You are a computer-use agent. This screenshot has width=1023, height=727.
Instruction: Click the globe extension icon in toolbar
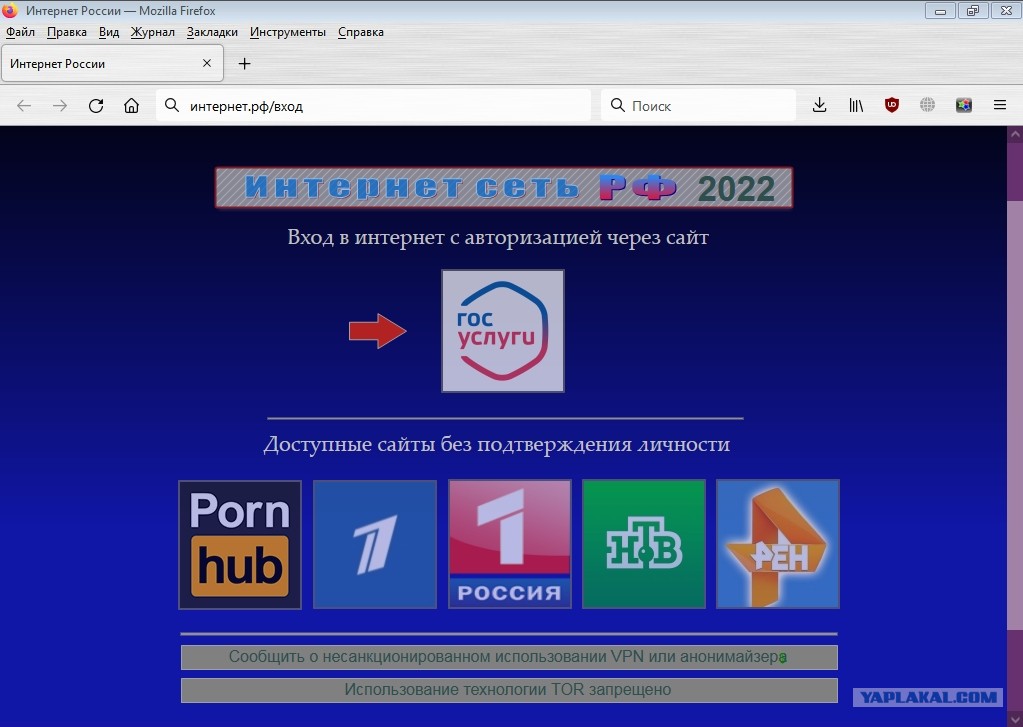point(928,105)
